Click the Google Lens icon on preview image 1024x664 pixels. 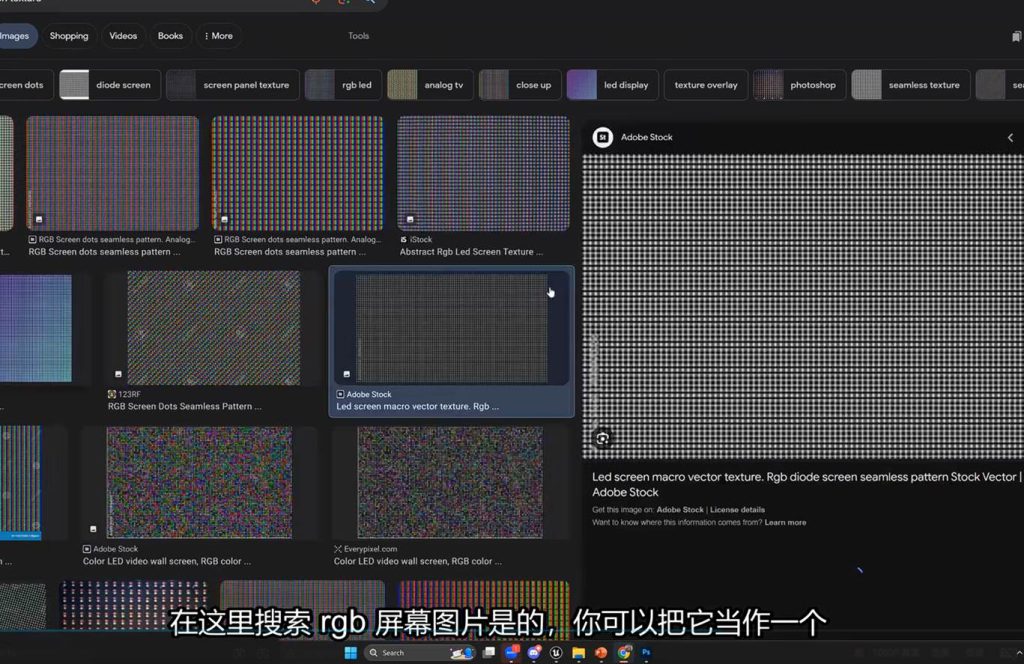(x=602, y=438)
